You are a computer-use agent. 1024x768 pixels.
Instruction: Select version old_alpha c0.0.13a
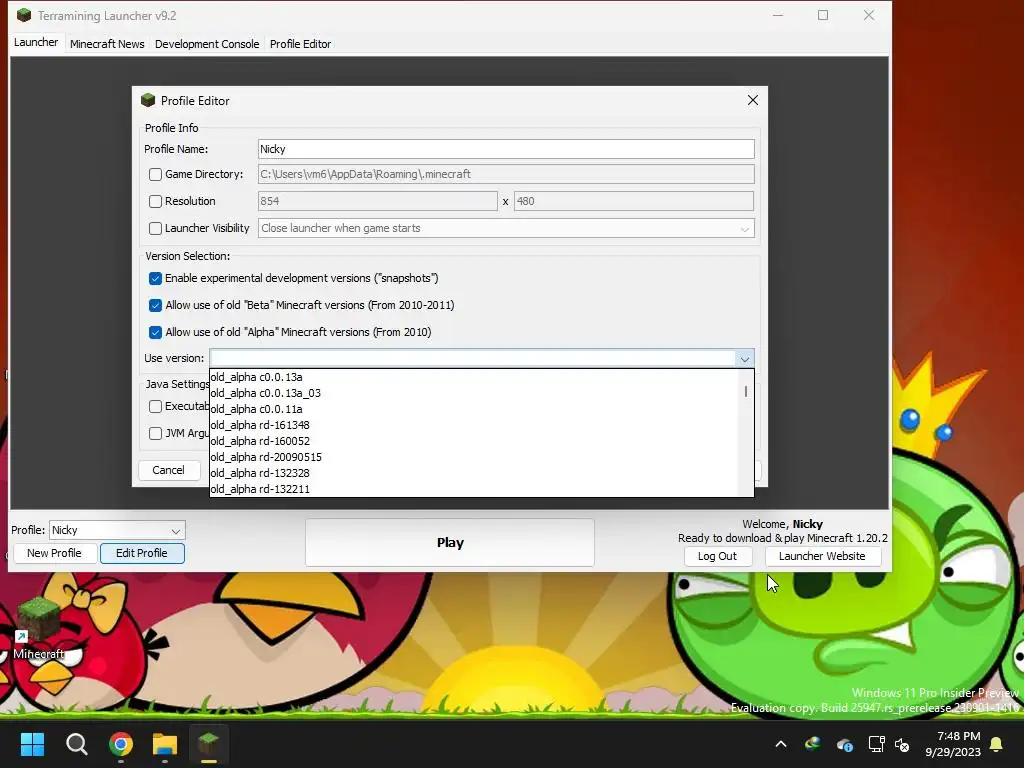click(x=473, y=377)
